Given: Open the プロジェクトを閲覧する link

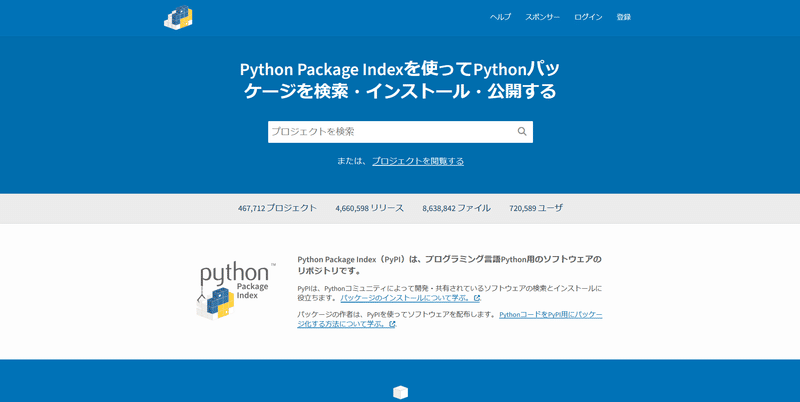Looking at the screenshot, I should coord(418,161).
